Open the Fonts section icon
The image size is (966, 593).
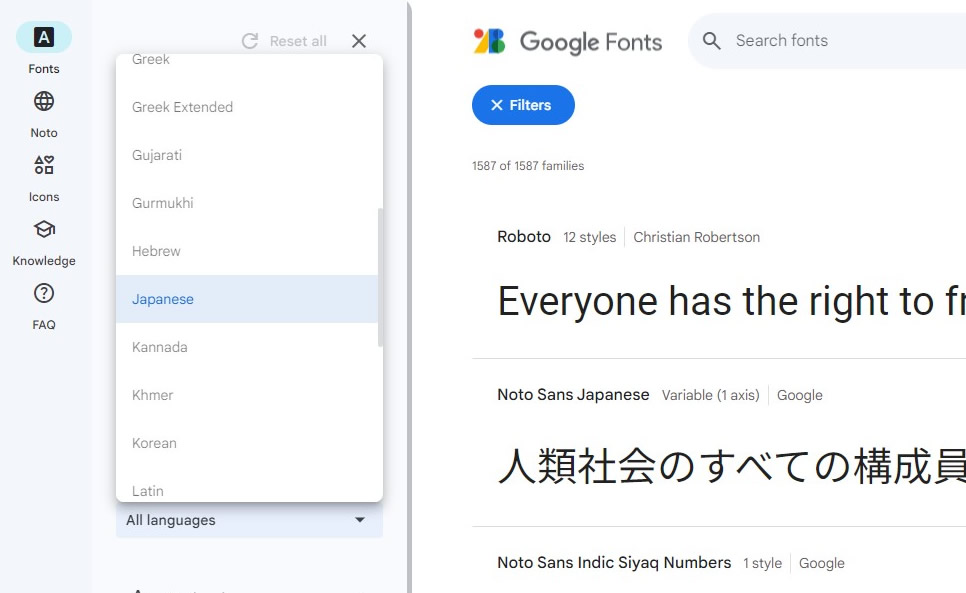coord(43,38)
